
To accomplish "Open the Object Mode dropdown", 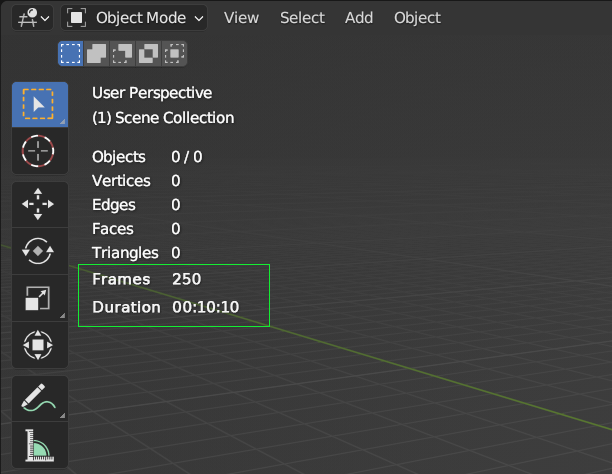I will coord(134,18).
